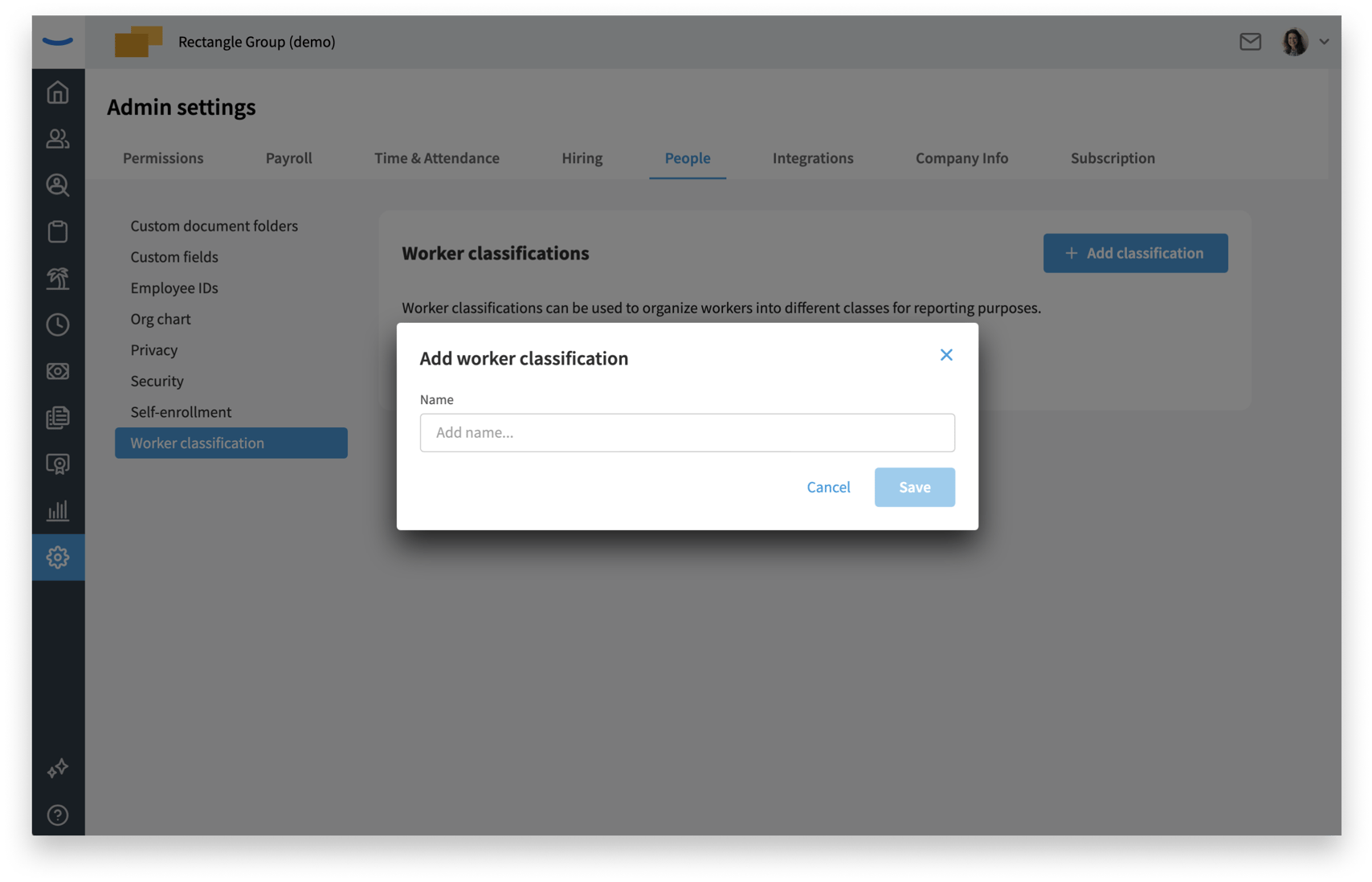Open the palm tree time-off icon
Screen dimensions: 1372x882
(x=57, y=279)
